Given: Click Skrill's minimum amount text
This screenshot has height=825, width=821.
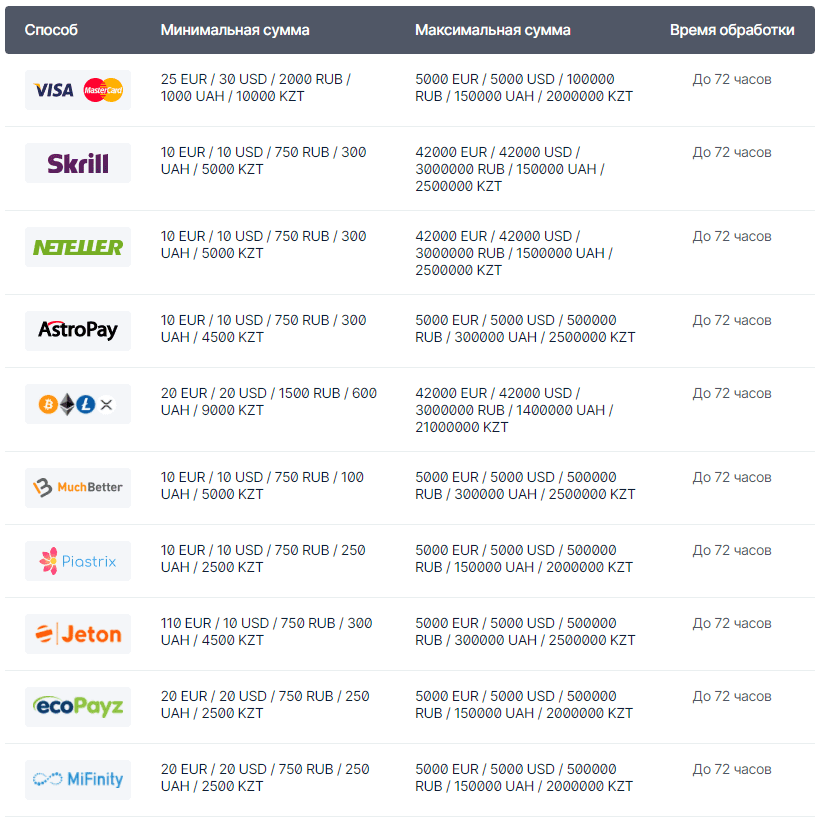Looking at the screenshot, I should [263, 161].
